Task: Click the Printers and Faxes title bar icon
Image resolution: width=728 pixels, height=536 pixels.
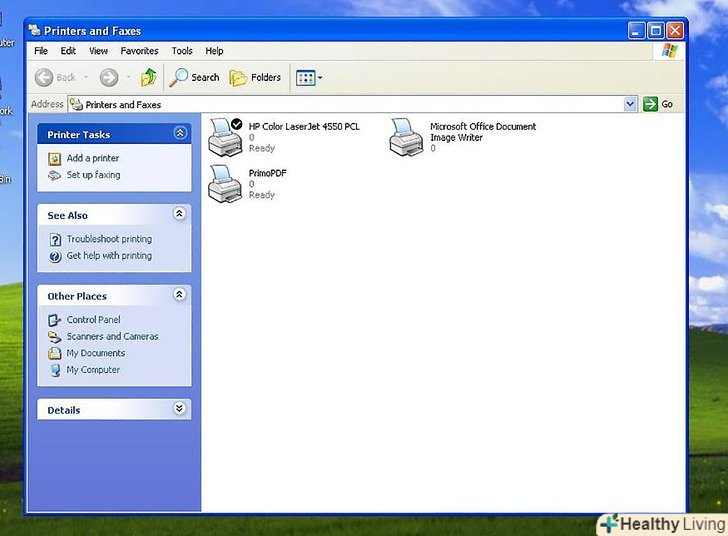Action: click(x=34, y=31)
